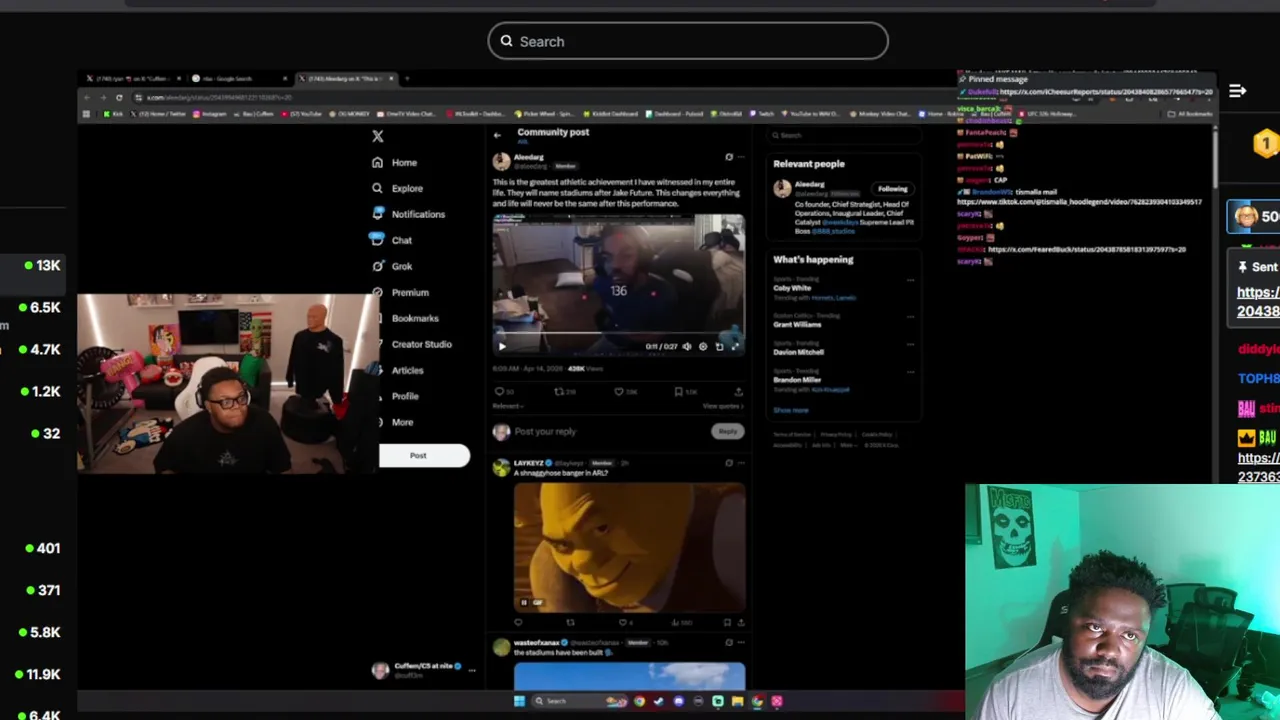Open more options for Davion Mitchell trend

[x=910, y=344]
